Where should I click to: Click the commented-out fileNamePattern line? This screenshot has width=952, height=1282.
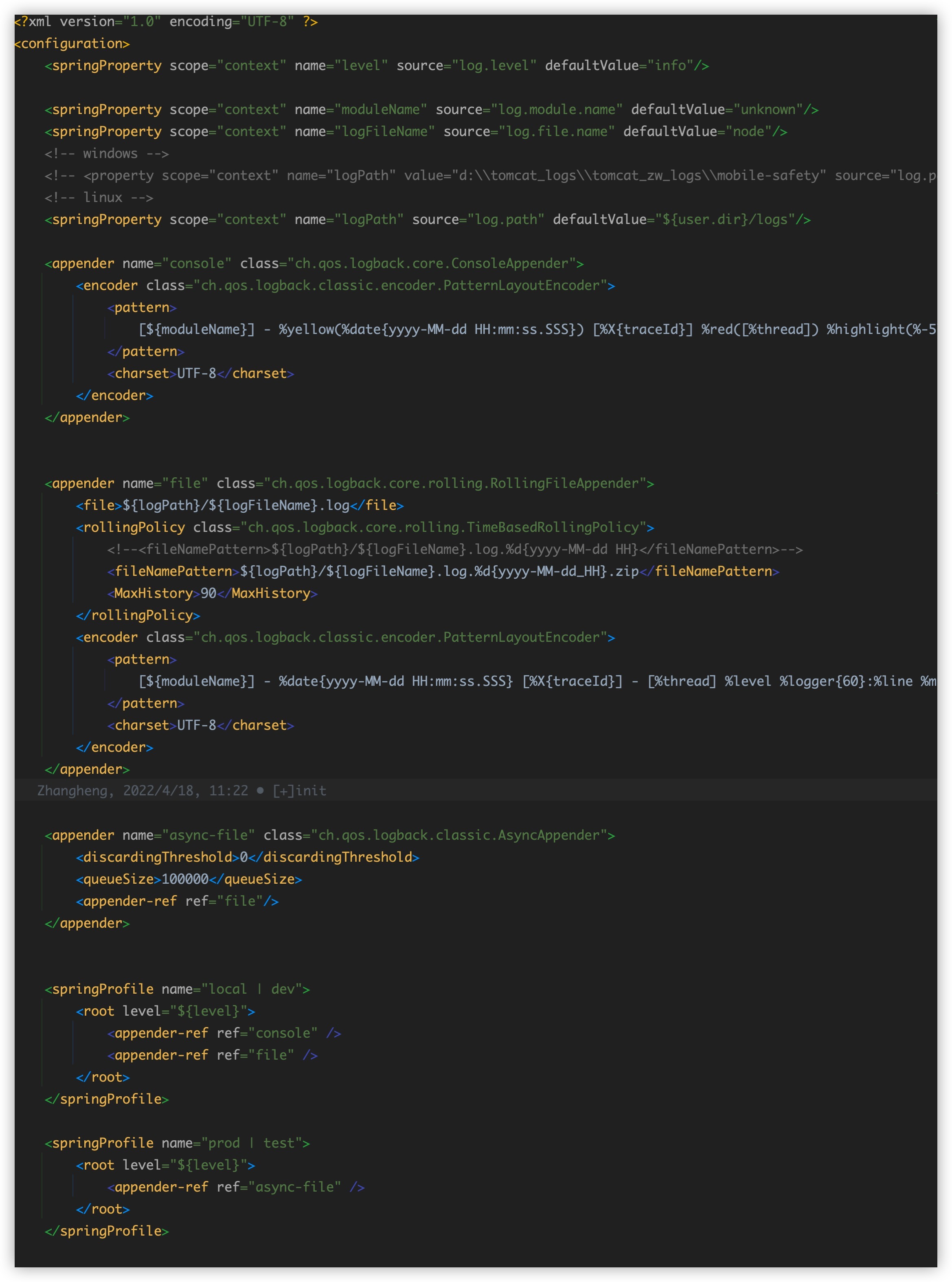click(455, 550)
